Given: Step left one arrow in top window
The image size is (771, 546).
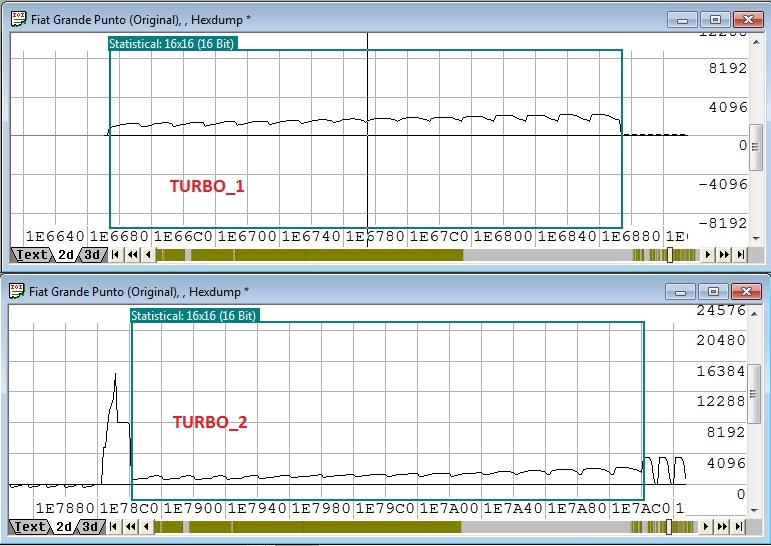Looking at the screenshot, I should (148, 255).
